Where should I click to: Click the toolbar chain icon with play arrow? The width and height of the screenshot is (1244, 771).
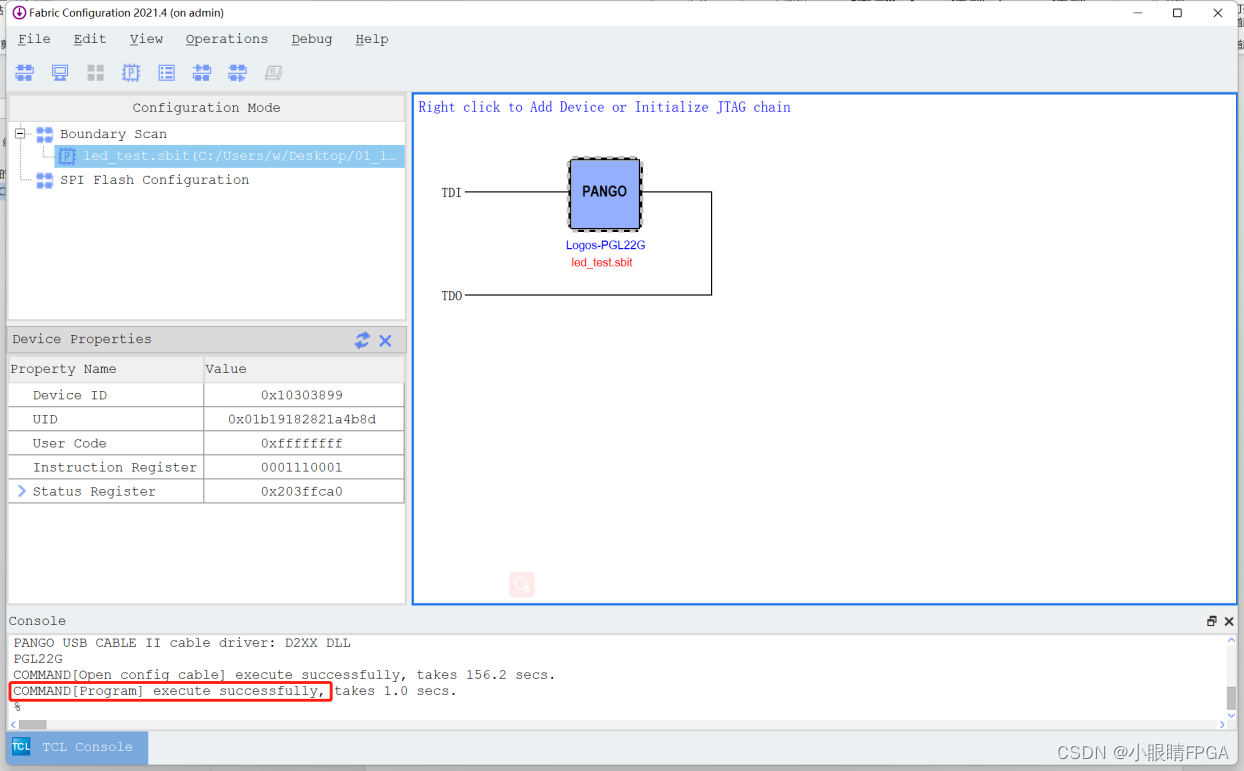[237, 73]
